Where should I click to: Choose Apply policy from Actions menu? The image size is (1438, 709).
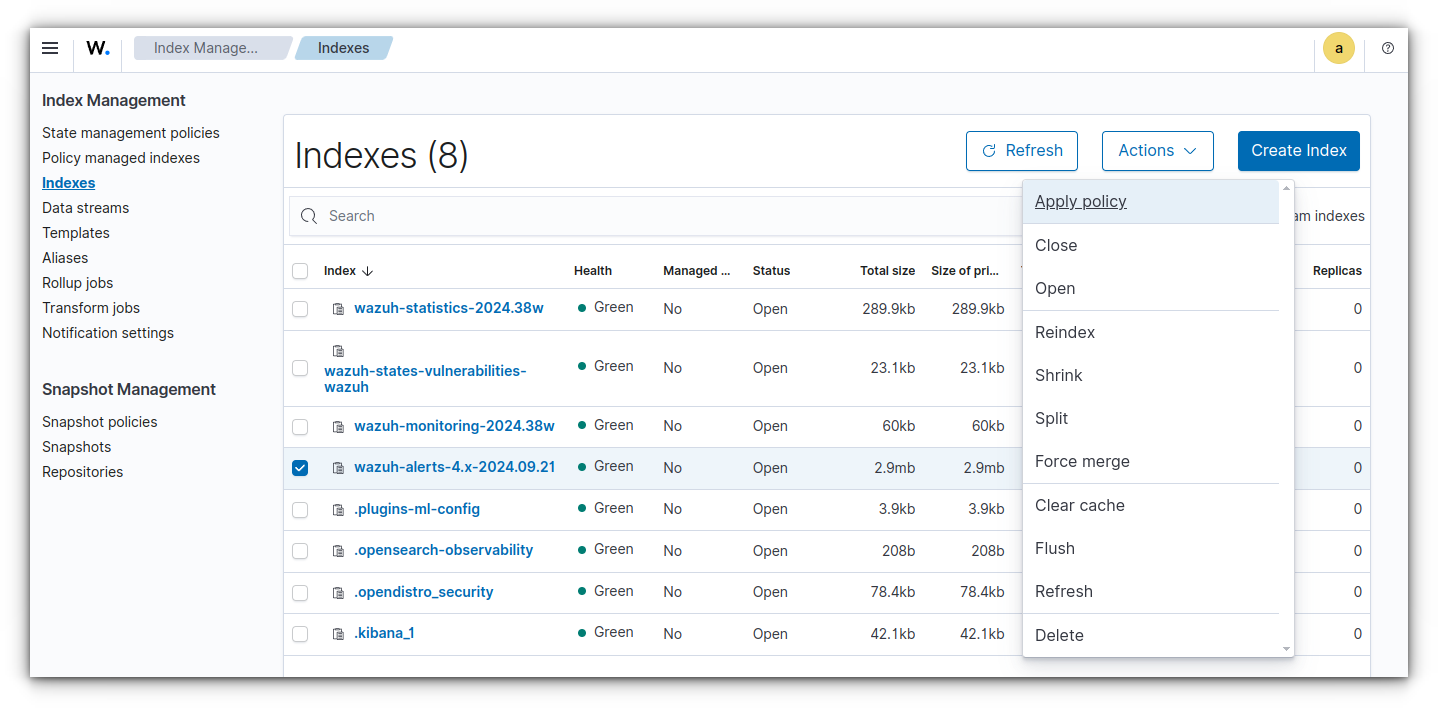[x=1150, y=202]
